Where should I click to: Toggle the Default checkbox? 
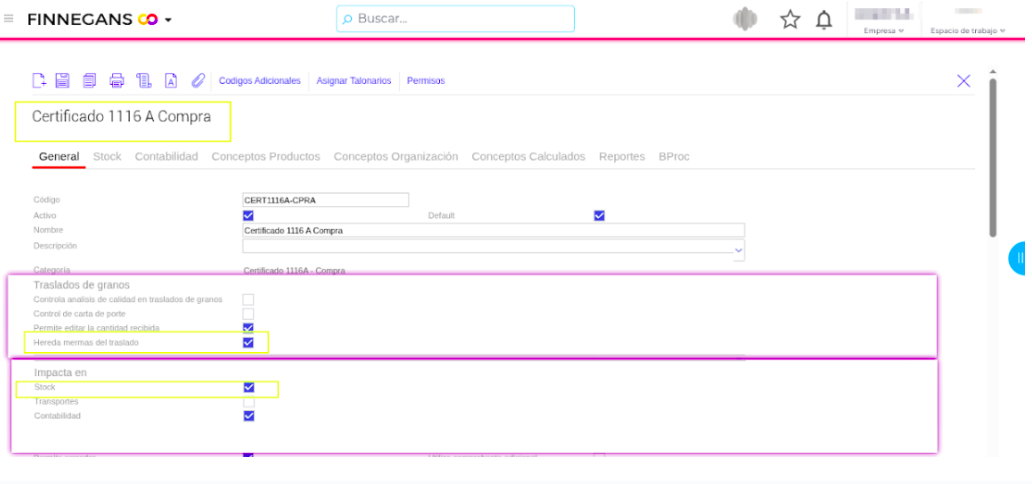click(599, 215)
